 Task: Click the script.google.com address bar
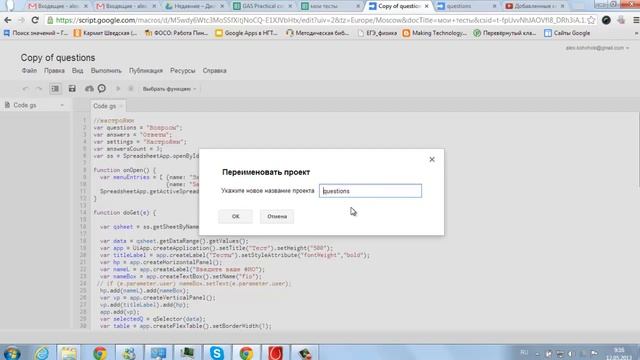click(x=320, y=20)
